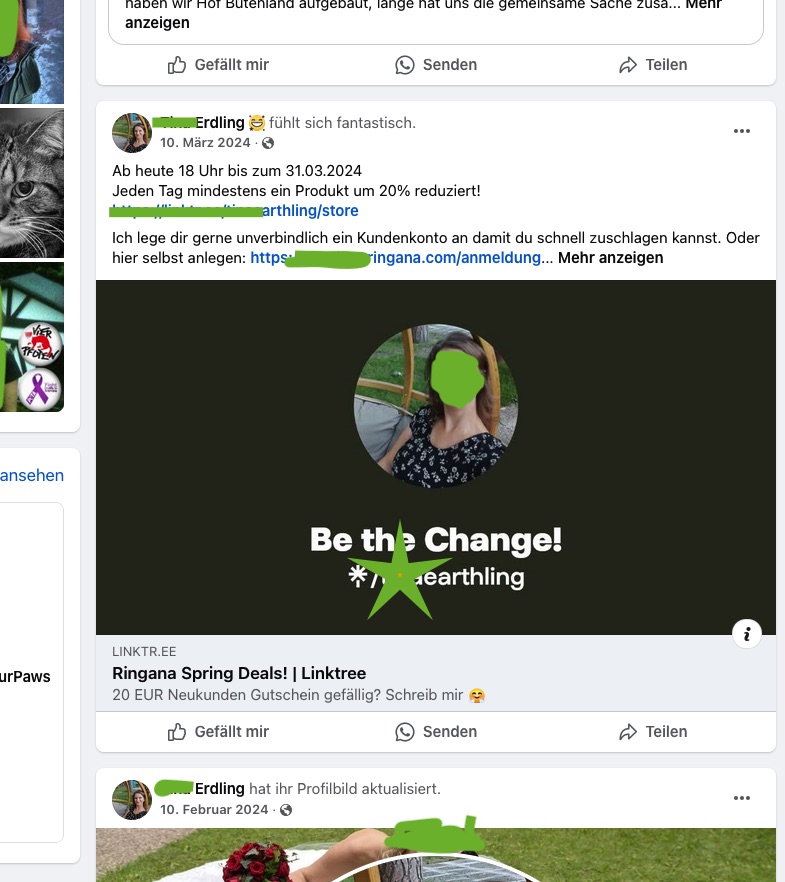Send the Hof Butenland post via WhatsApp

pos(436,65)
